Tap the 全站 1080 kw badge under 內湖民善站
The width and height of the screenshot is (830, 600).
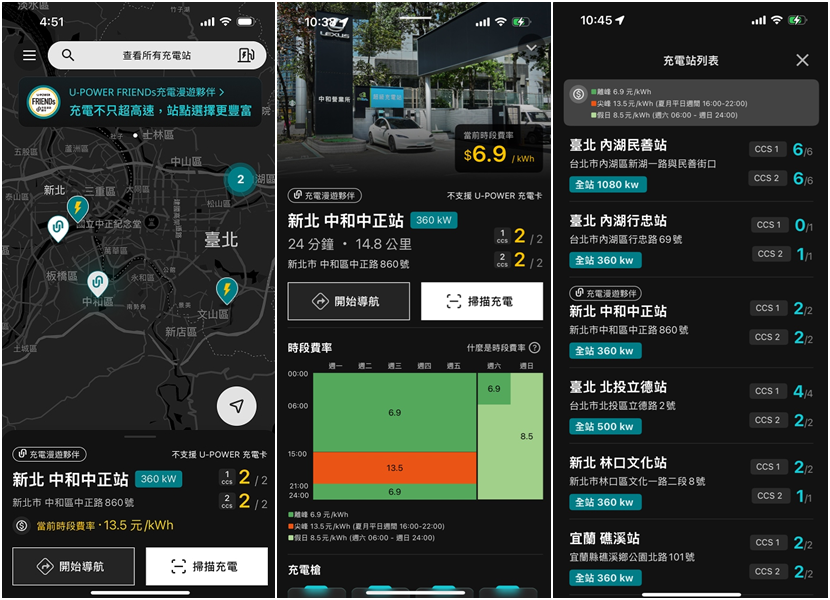606,183
